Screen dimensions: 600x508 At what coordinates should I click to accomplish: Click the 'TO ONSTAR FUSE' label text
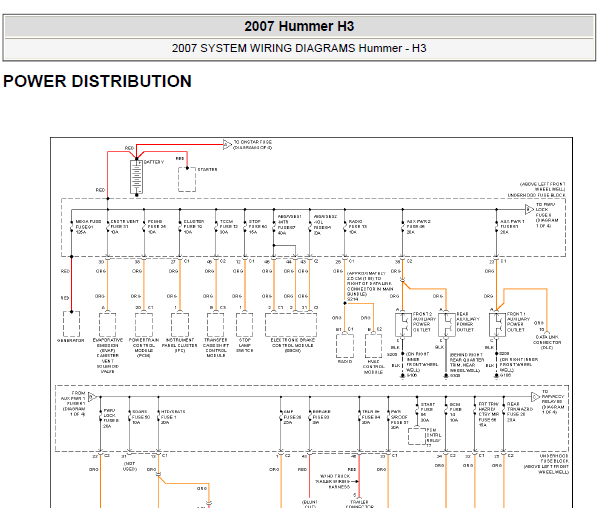pos(253,145)
